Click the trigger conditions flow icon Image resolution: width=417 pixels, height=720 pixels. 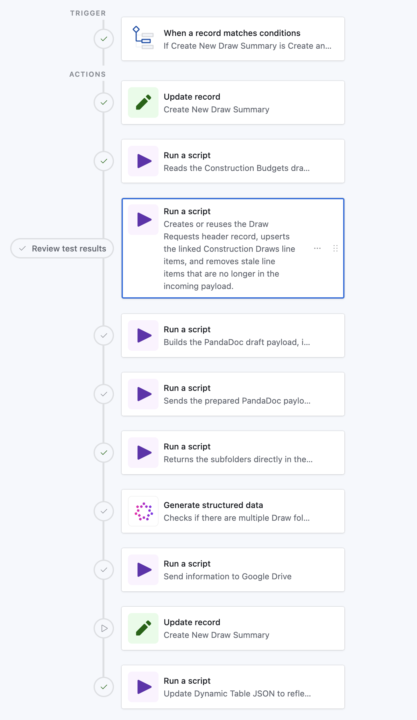(143, 39)
